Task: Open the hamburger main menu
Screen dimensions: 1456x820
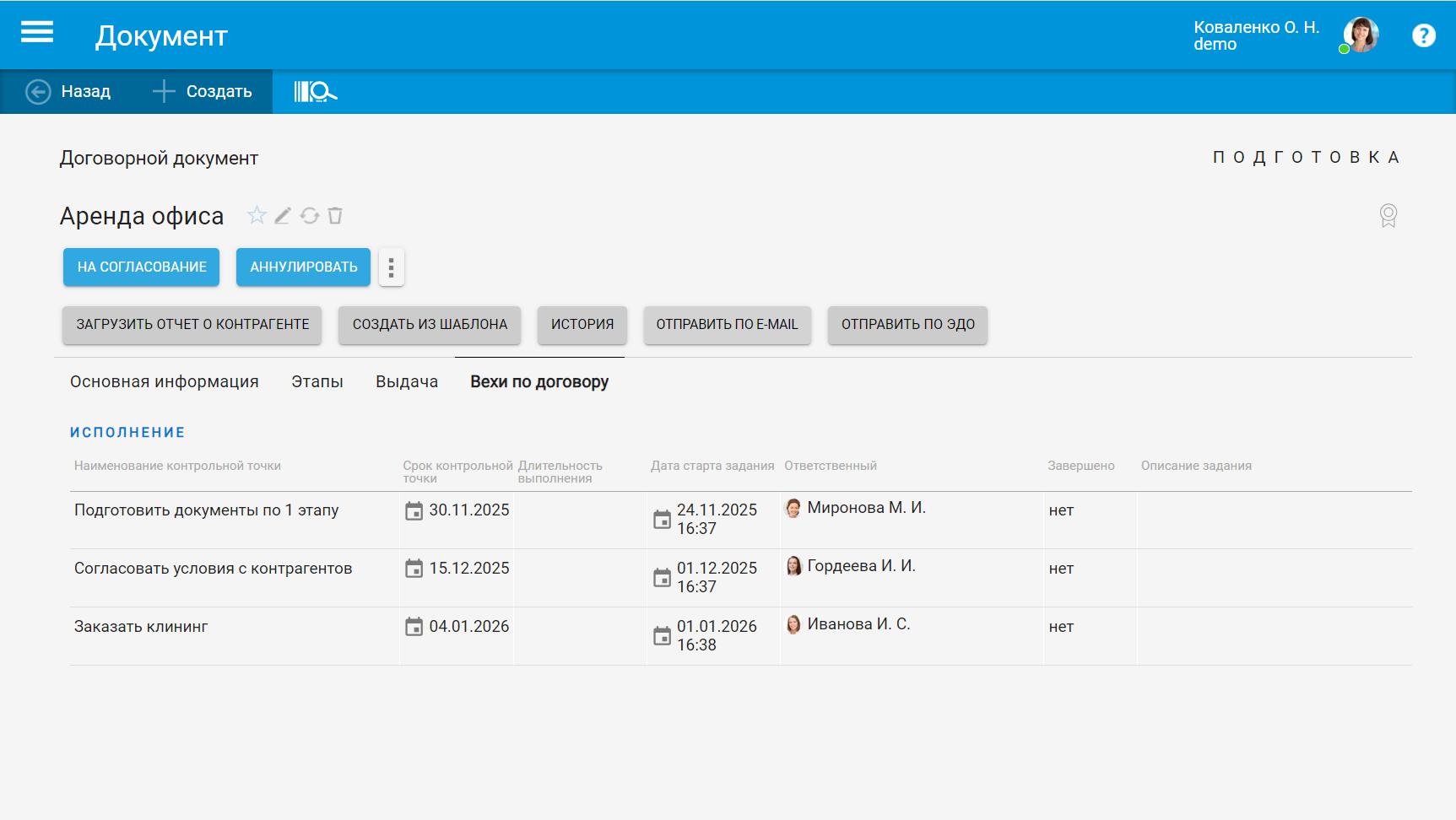Action: click(37, 33)
